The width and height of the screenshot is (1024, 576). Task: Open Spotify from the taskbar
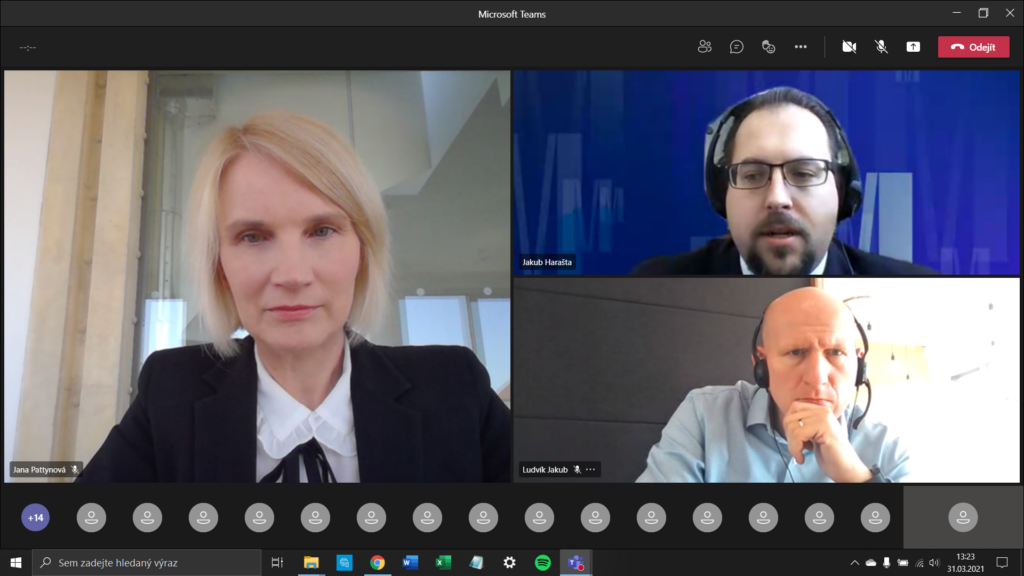point(542,563)
